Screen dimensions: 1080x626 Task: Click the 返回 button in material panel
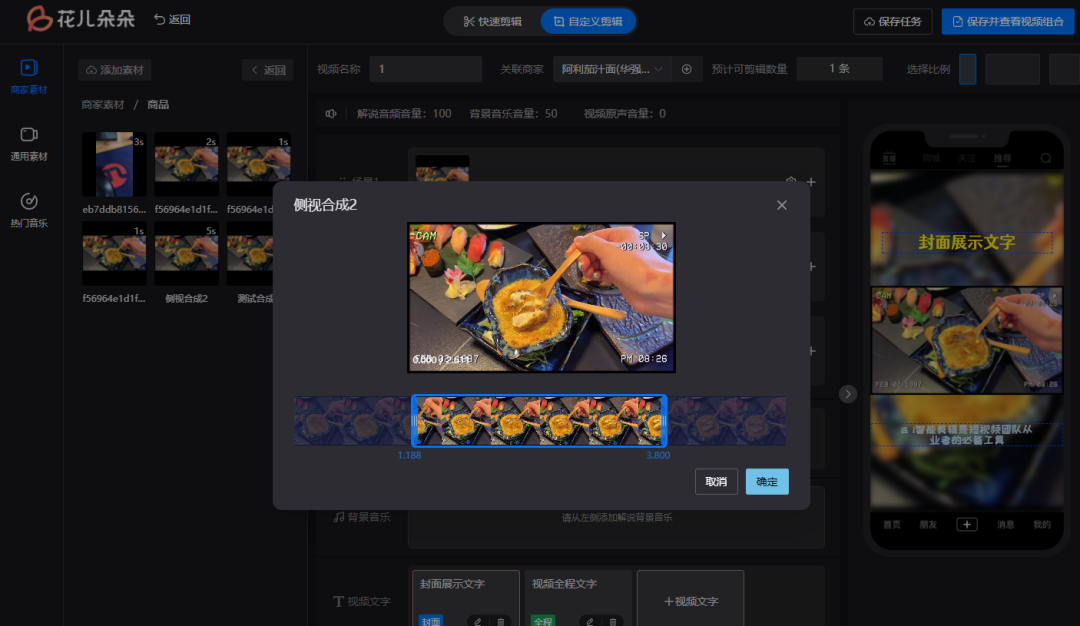[x=268, y=70]
